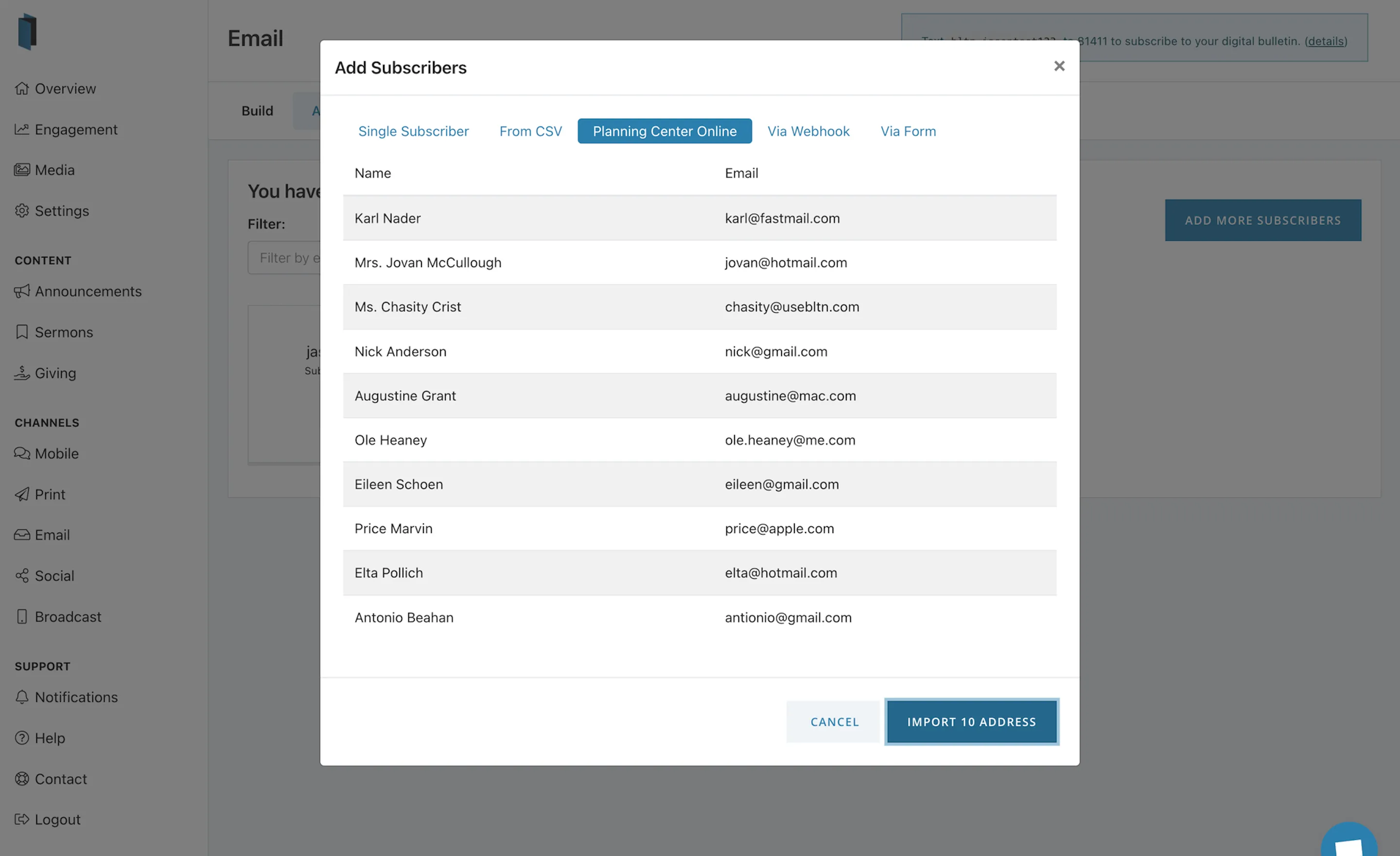The width and height of the screenshot is (1400, 856).
Task: Open the Help section
Action: (x=50, y=738)
